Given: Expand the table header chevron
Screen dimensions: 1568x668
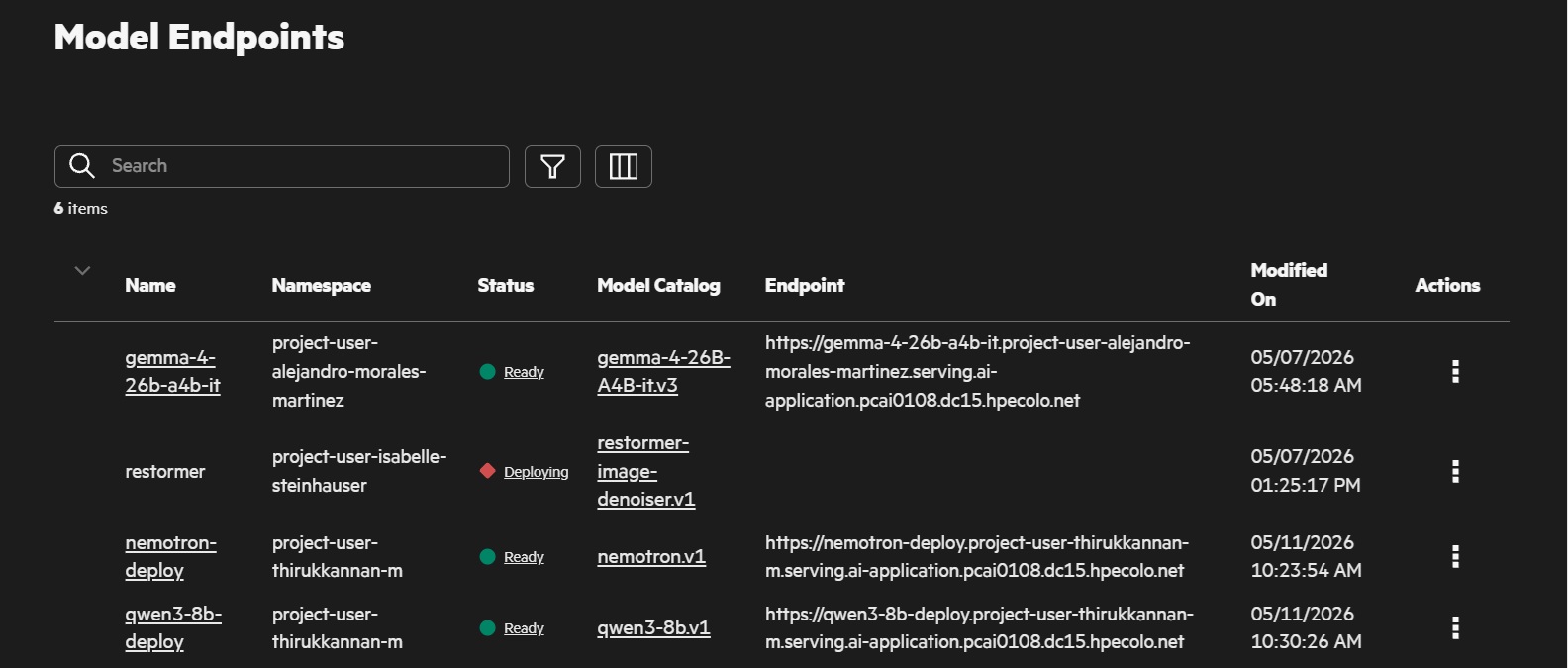Looking at the screenshot, I should point(82,270).
